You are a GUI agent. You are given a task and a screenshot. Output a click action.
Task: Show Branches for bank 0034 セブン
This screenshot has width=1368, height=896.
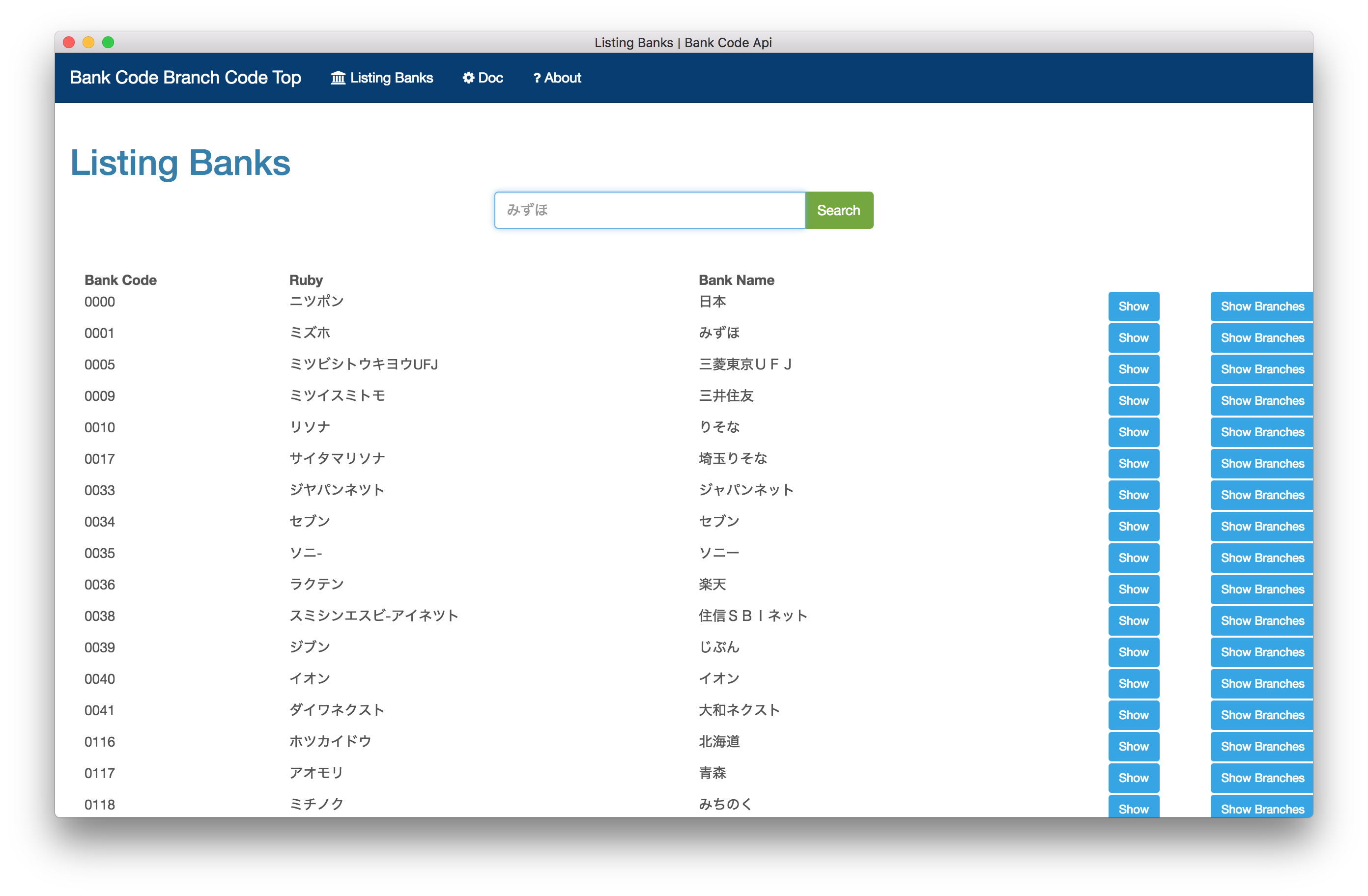(x=1262, y=527)
